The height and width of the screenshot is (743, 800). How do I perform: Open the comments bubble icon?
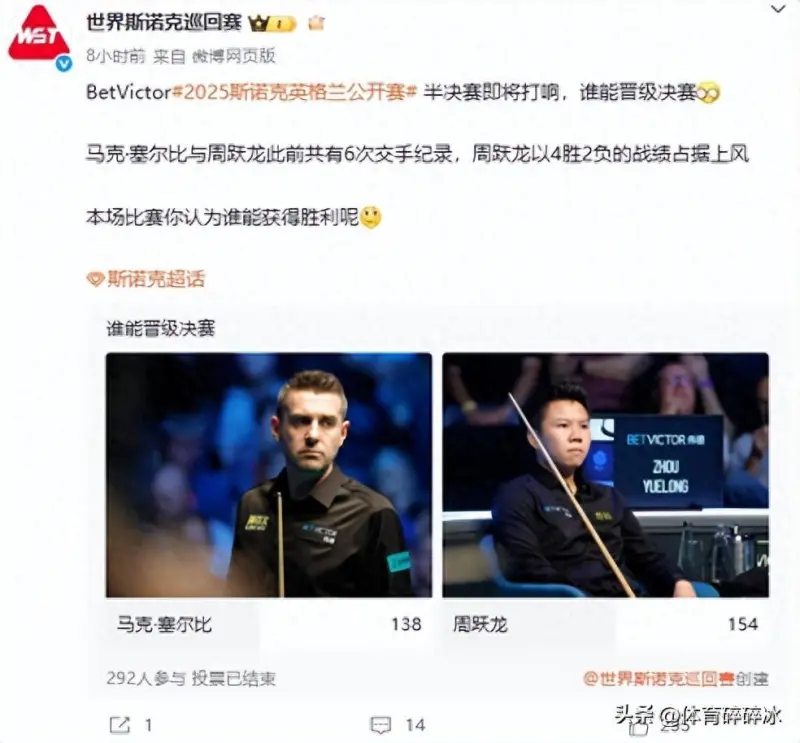pyautogui.click(x=381, y=725)
